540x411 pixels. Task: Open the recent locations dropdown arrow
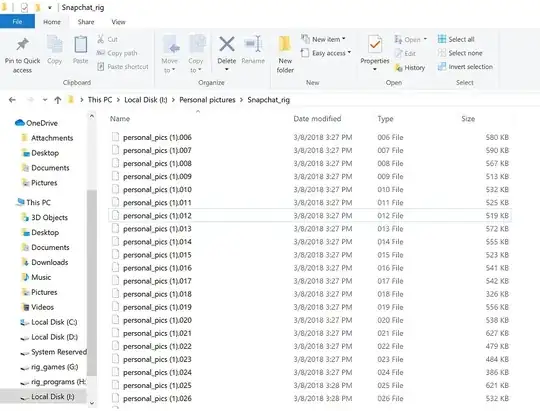pos(45,100)
